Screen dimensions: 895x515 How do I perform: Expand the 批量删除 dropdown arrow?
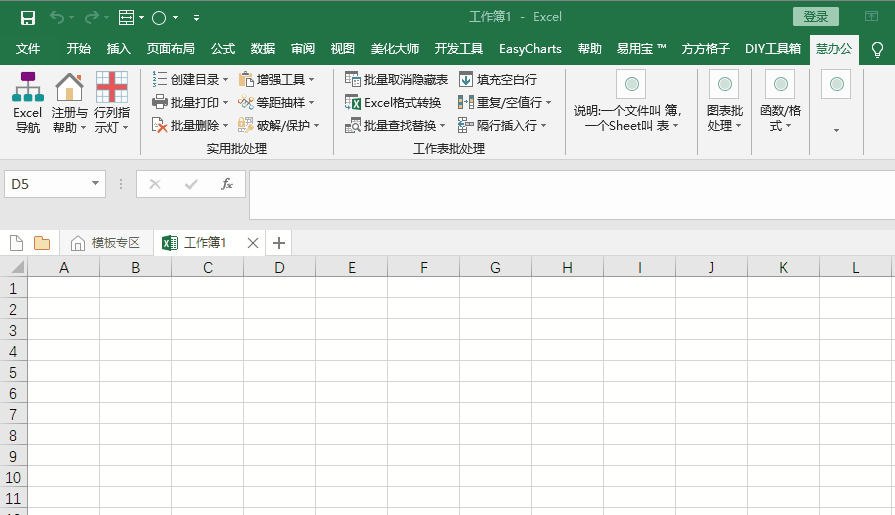tap(225, 125)
